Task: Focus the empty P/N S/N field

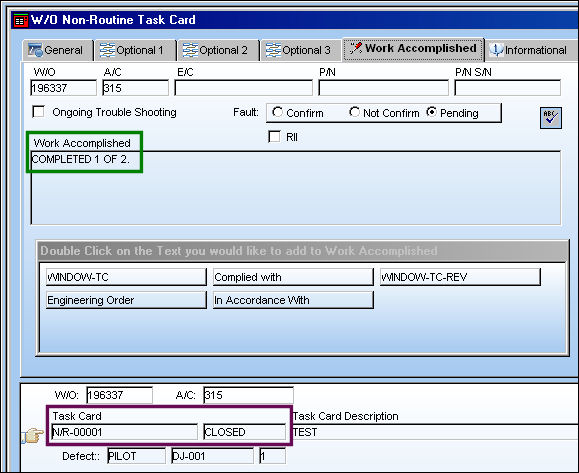Action: (x=507, y=88)
